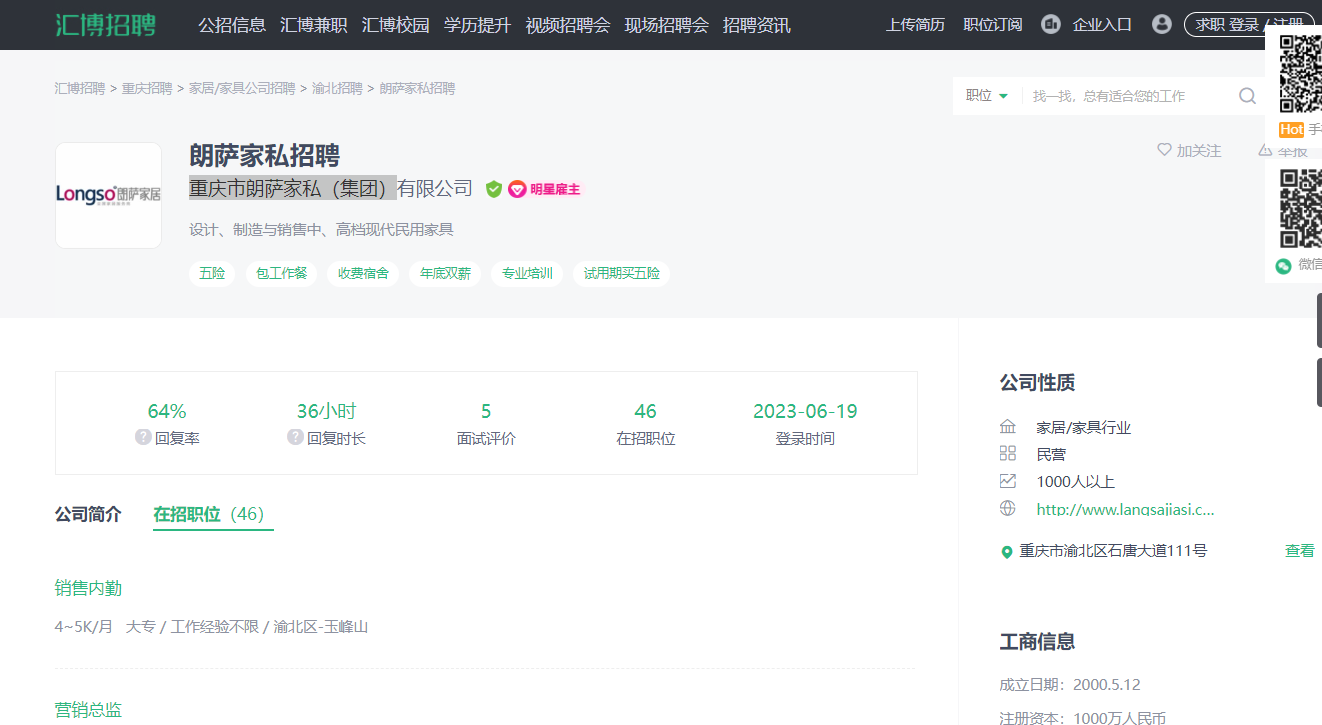
Task: Click the location pin icon beside the address
Action: tap(1007, 552)
